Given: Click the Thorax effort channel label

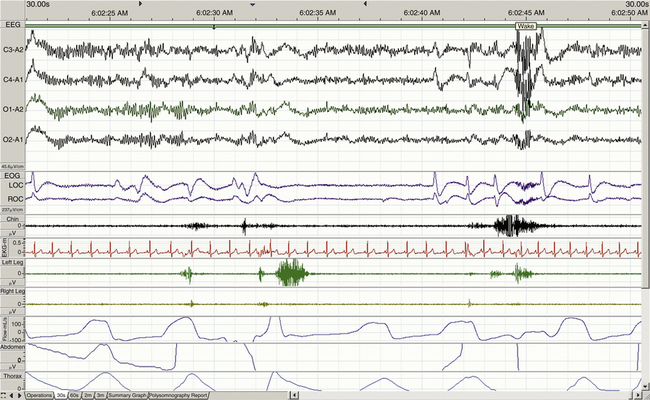Looking at the screenshot, I should [12, 377].
